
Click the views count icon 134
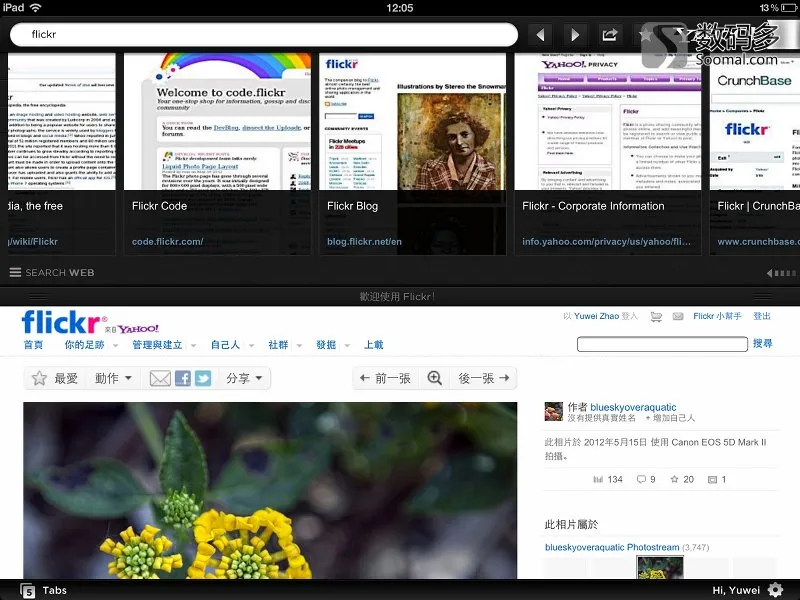point(598,480)
